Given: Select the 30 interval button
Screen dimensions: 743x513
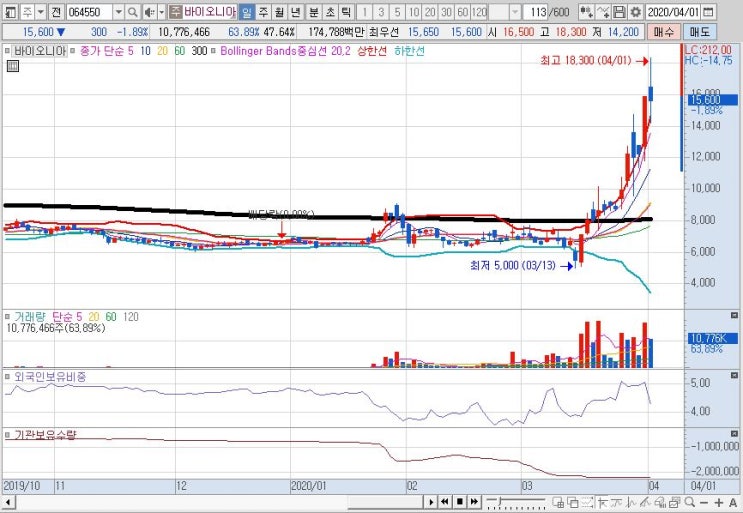Looking at the screenshot, I should coord(446,12).
